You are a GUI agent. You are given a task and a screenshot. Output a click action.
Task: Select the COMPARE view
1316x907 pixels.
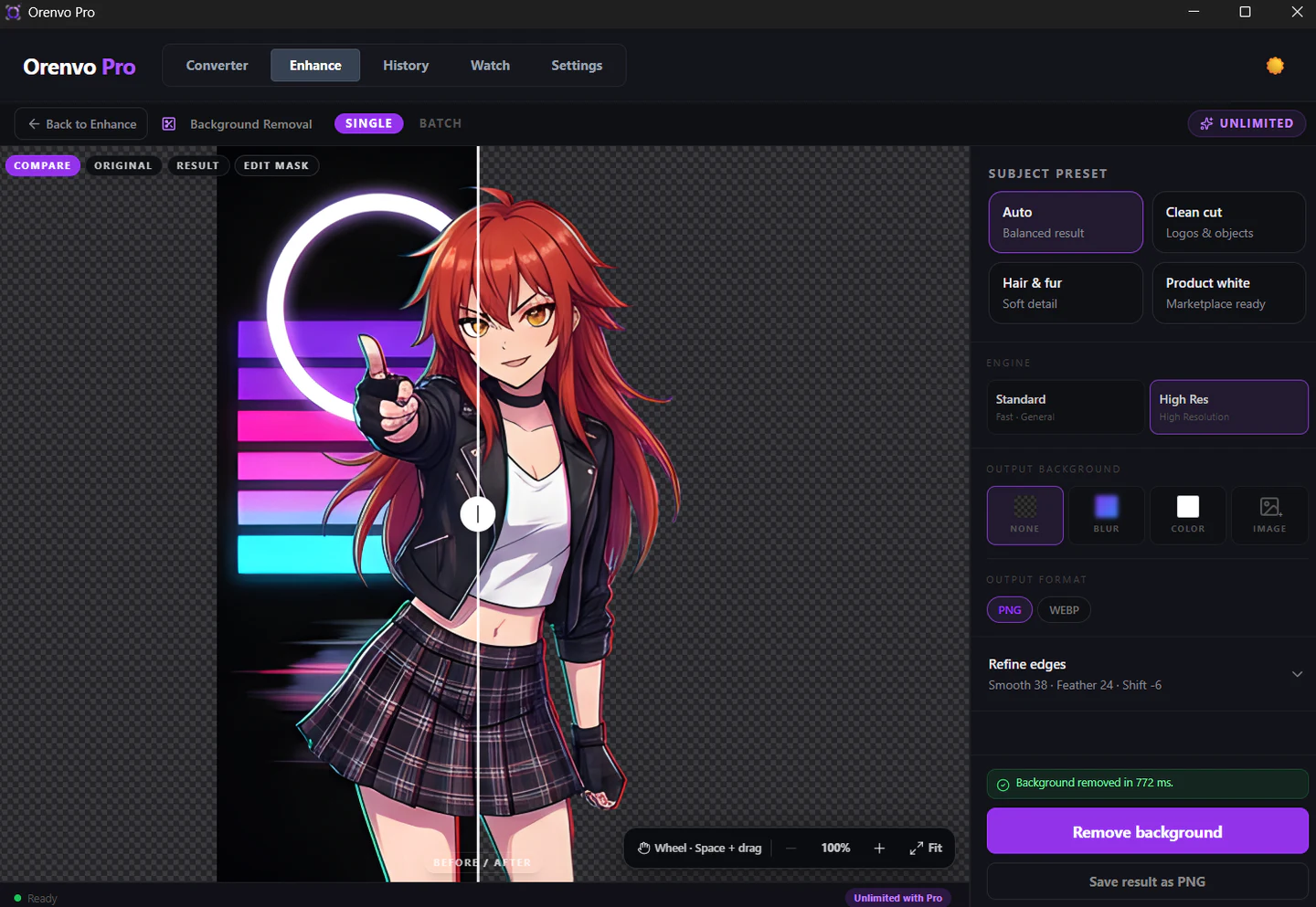tap(42, 165)
